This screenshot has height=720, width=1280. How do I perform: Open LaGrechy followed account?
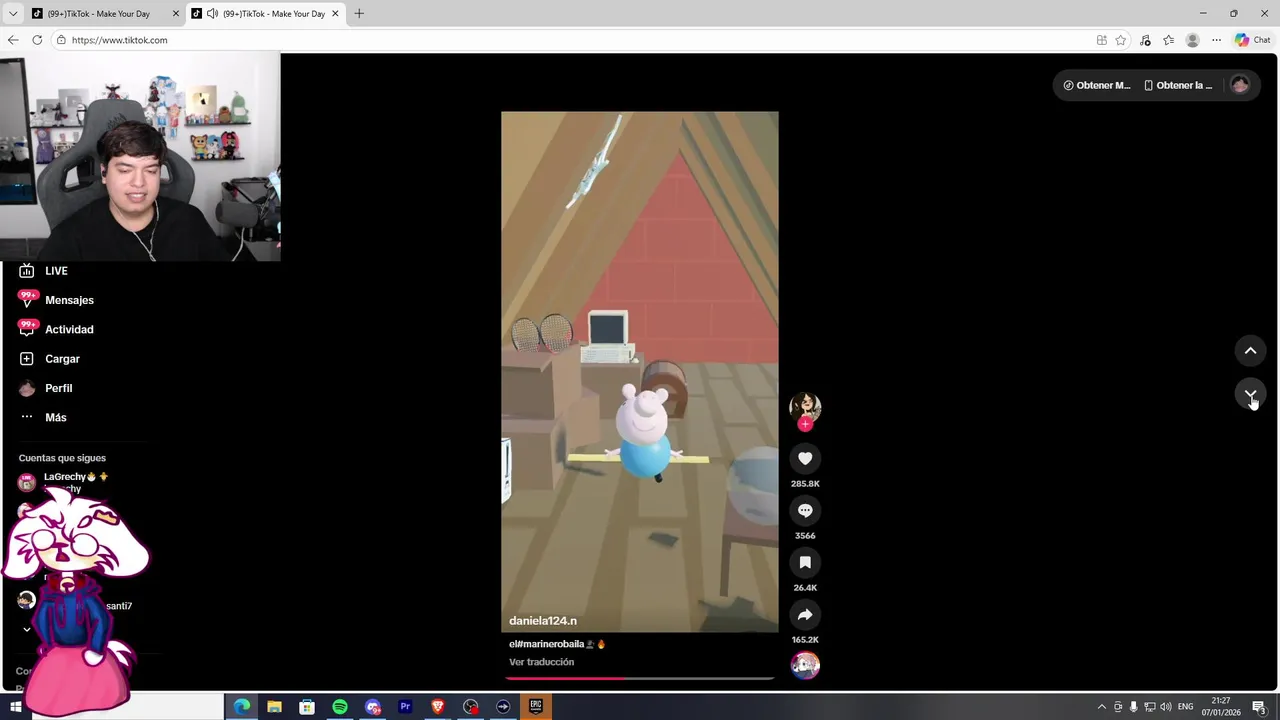(66, 482)
